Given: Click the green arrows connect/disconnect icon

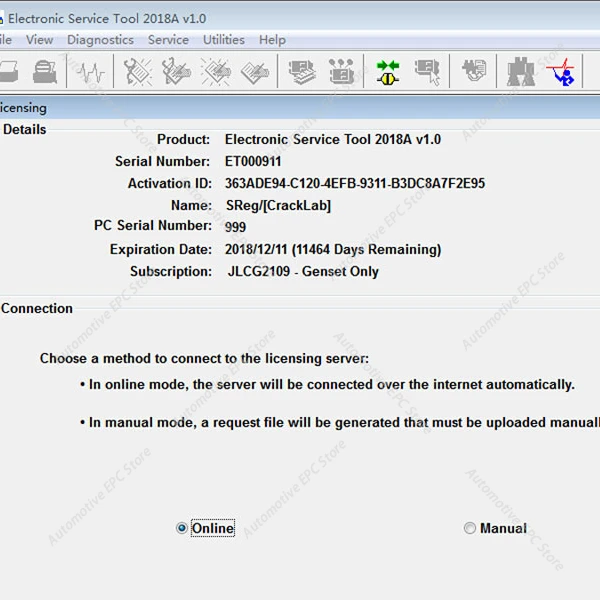Looking at the screenshot, I should coord(388,72).
